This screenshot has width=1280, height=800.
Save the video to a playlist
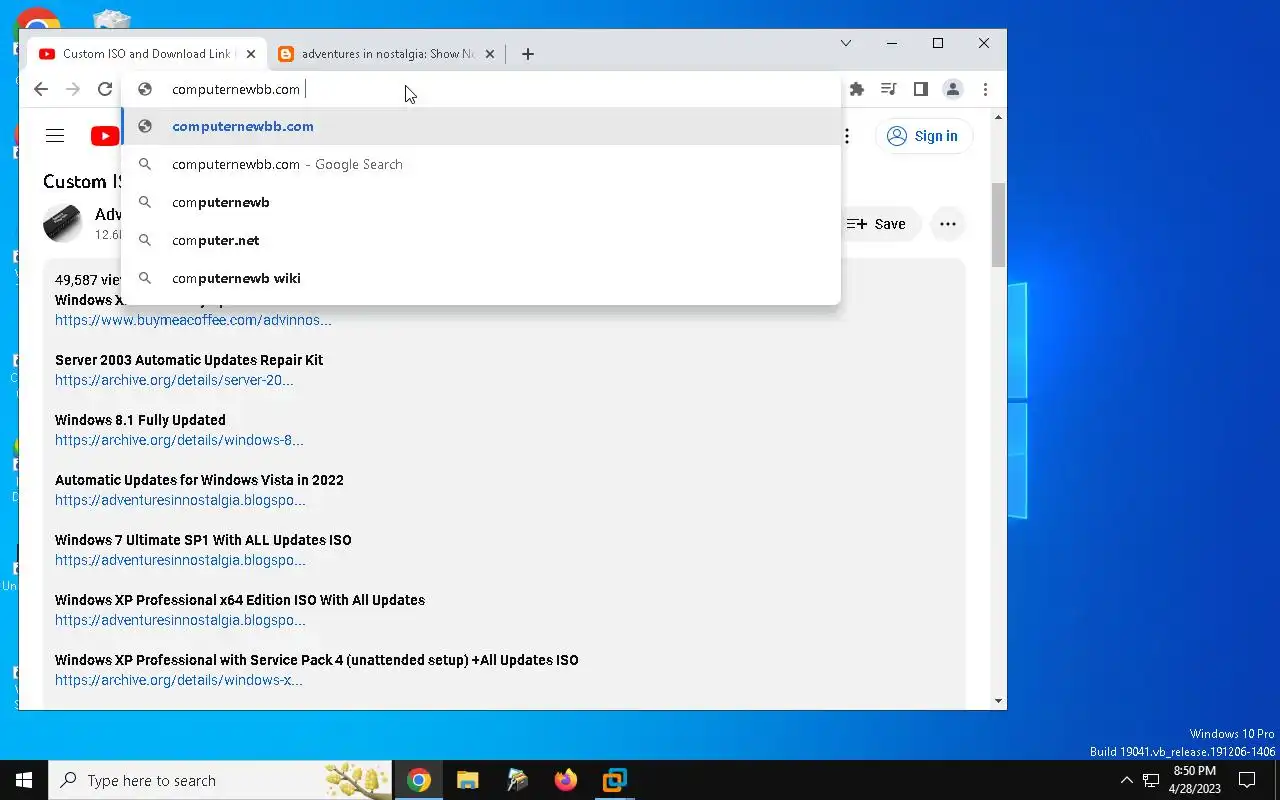[876, 224]
